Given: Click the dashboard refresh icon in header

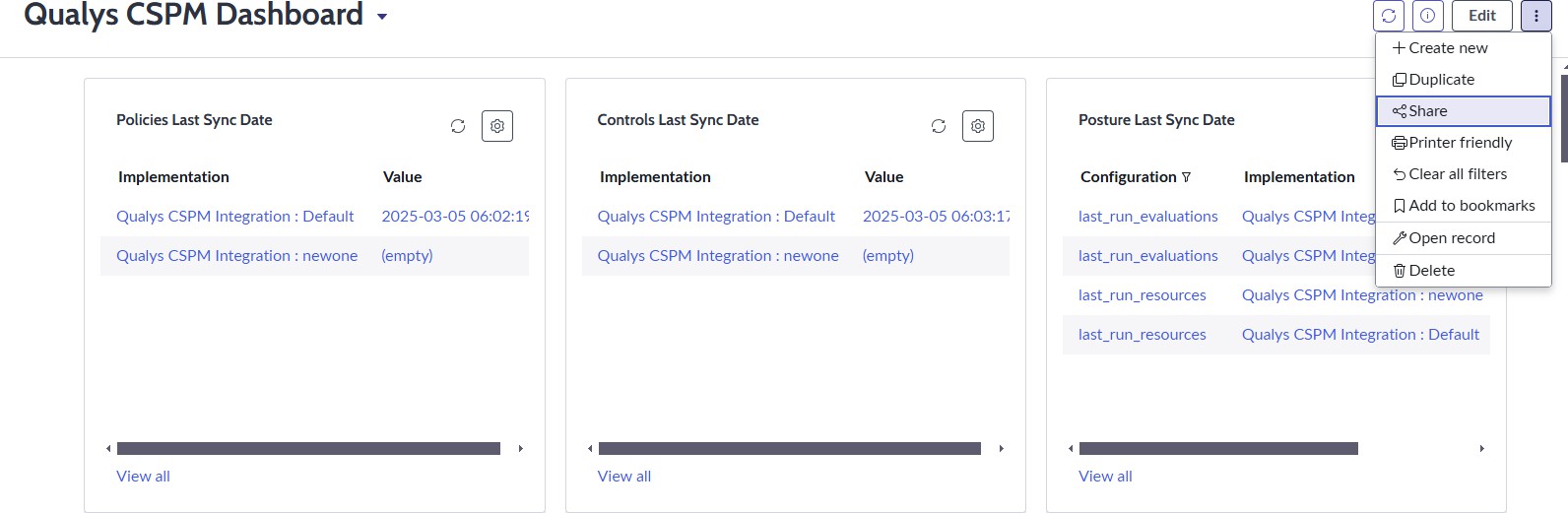Looking at the screenshot, I should click(1389, 16).
